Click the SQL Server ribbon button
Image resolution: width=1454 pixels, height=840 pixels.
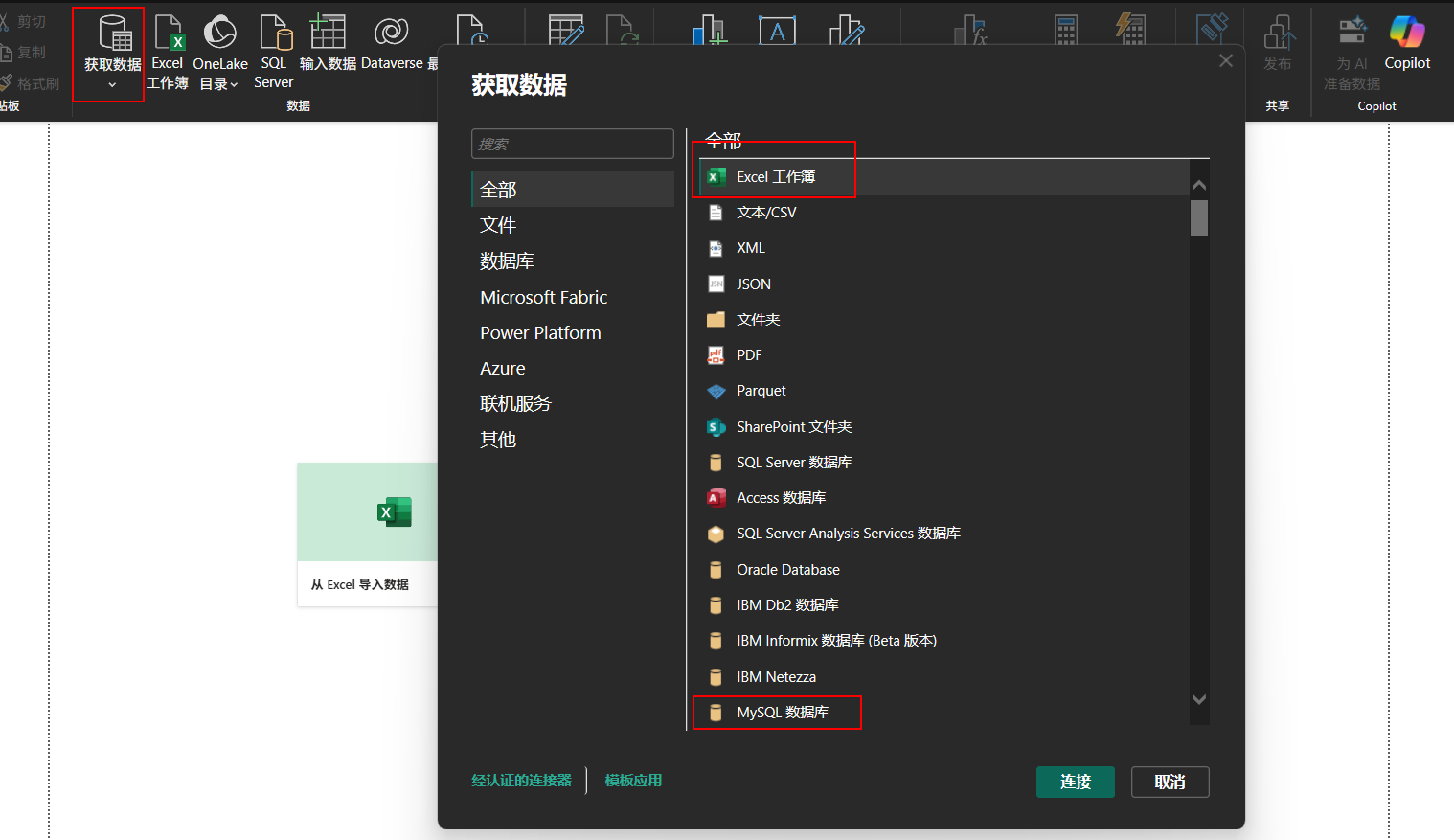click(274, 53)
